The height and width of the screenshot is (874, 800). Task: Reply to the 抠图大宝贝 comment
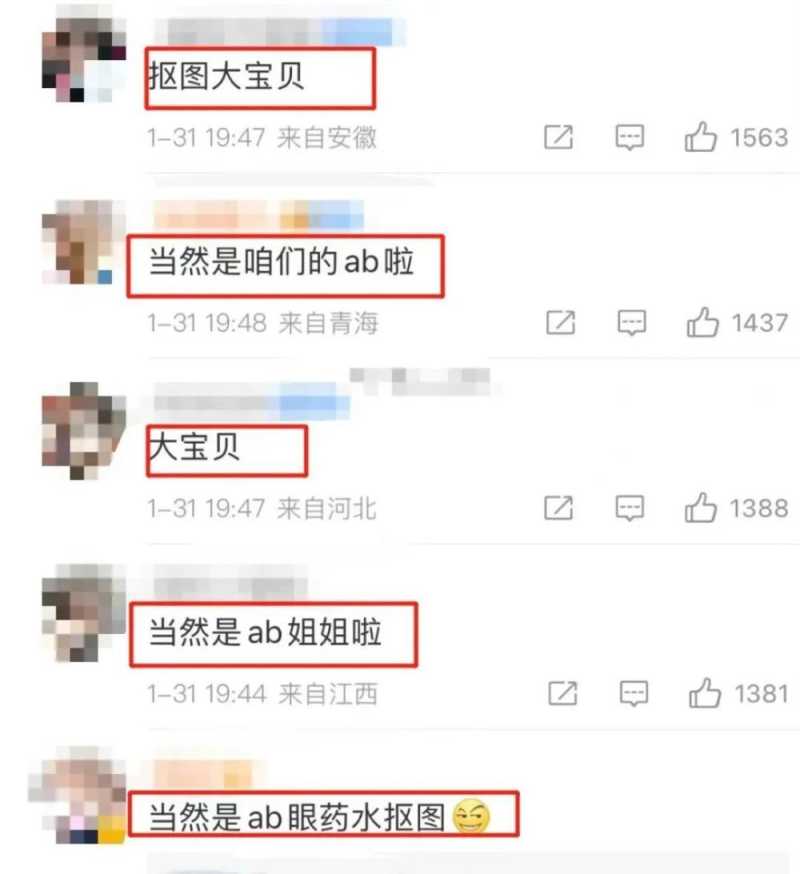point(630,138)
